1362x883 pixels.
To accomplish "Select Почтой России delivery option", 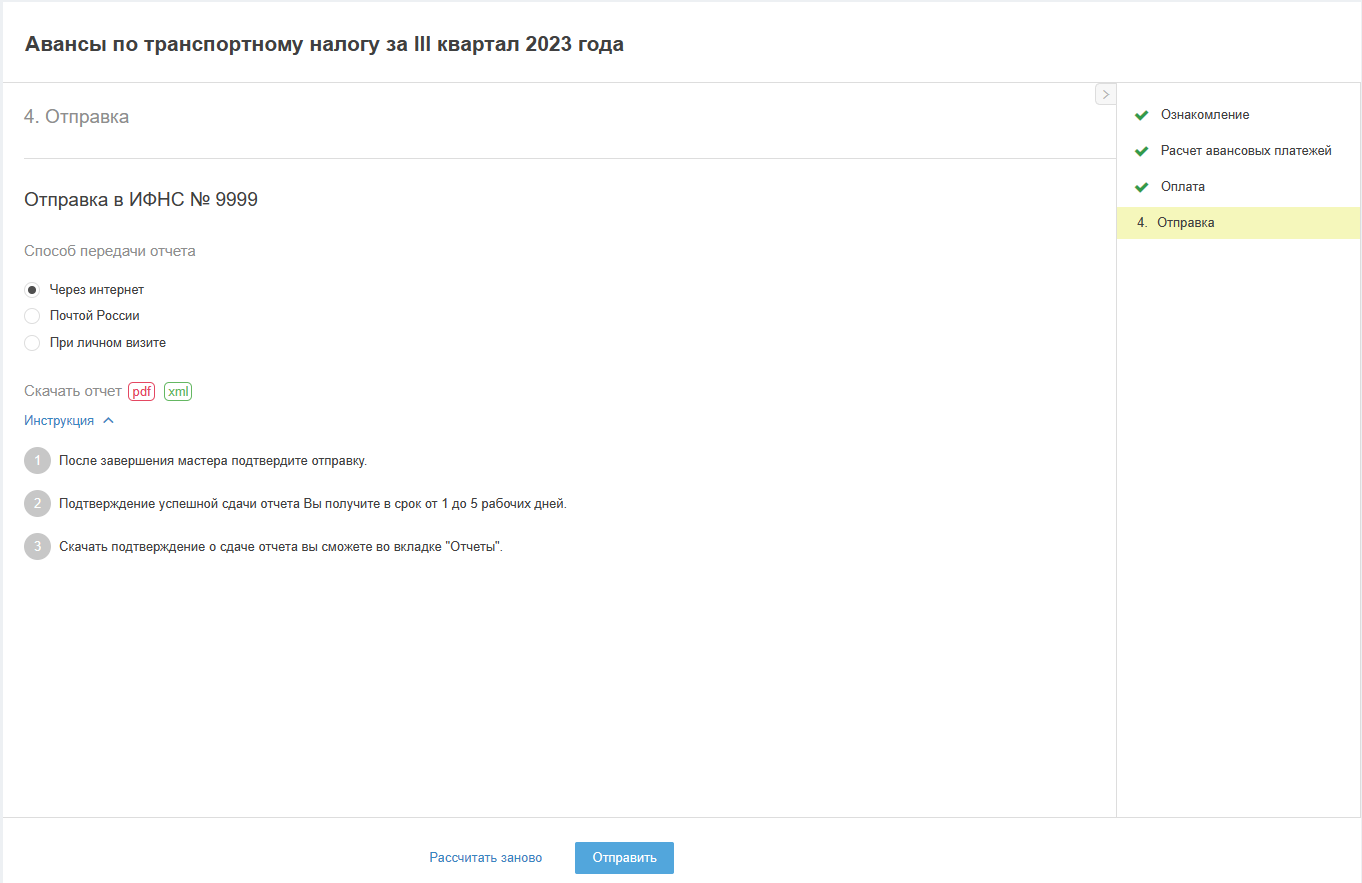I will 32,316.
